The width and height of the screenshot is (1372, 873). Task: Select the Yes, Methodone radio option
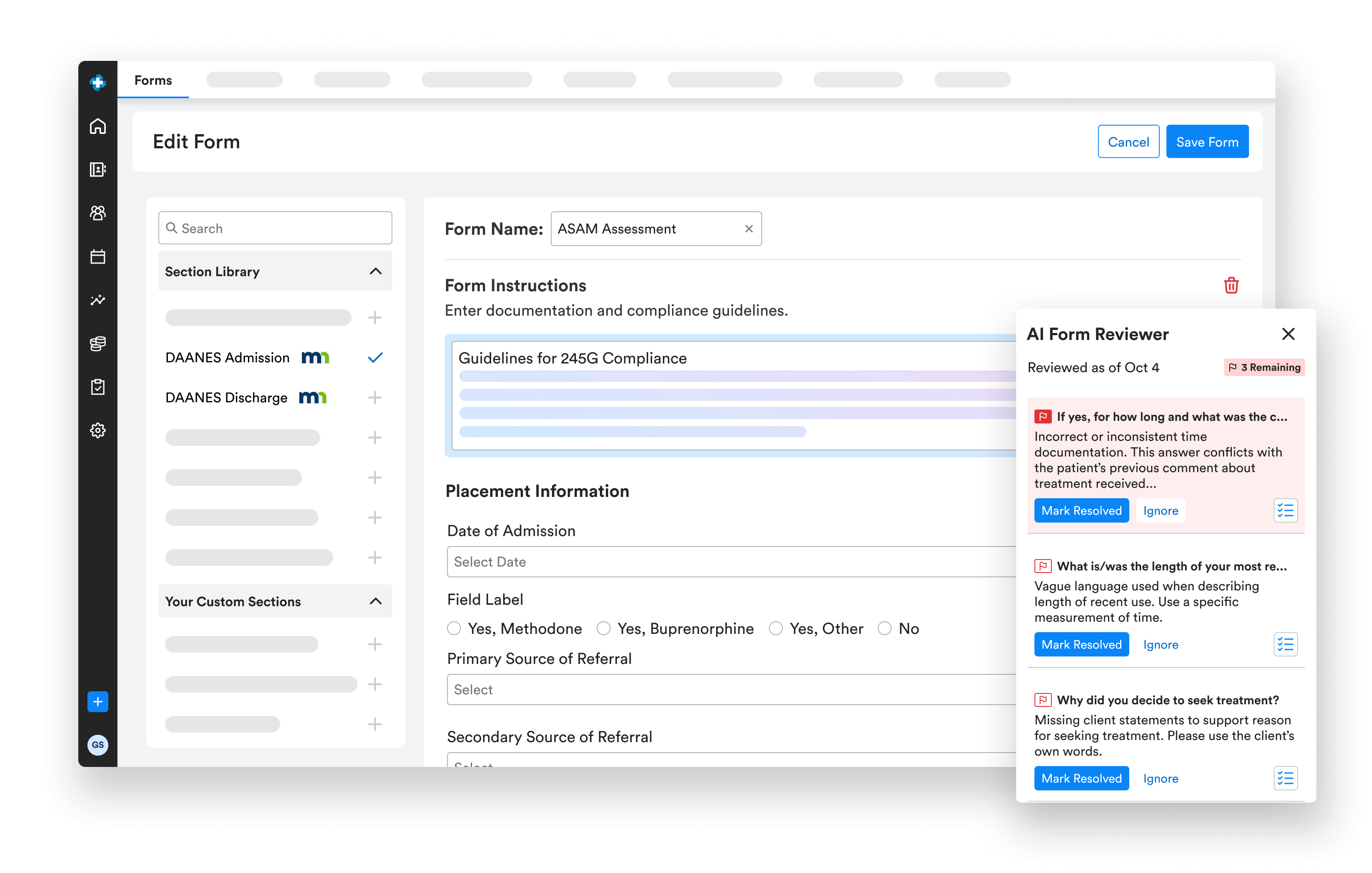pyautogui.click(x=454, y=628)
